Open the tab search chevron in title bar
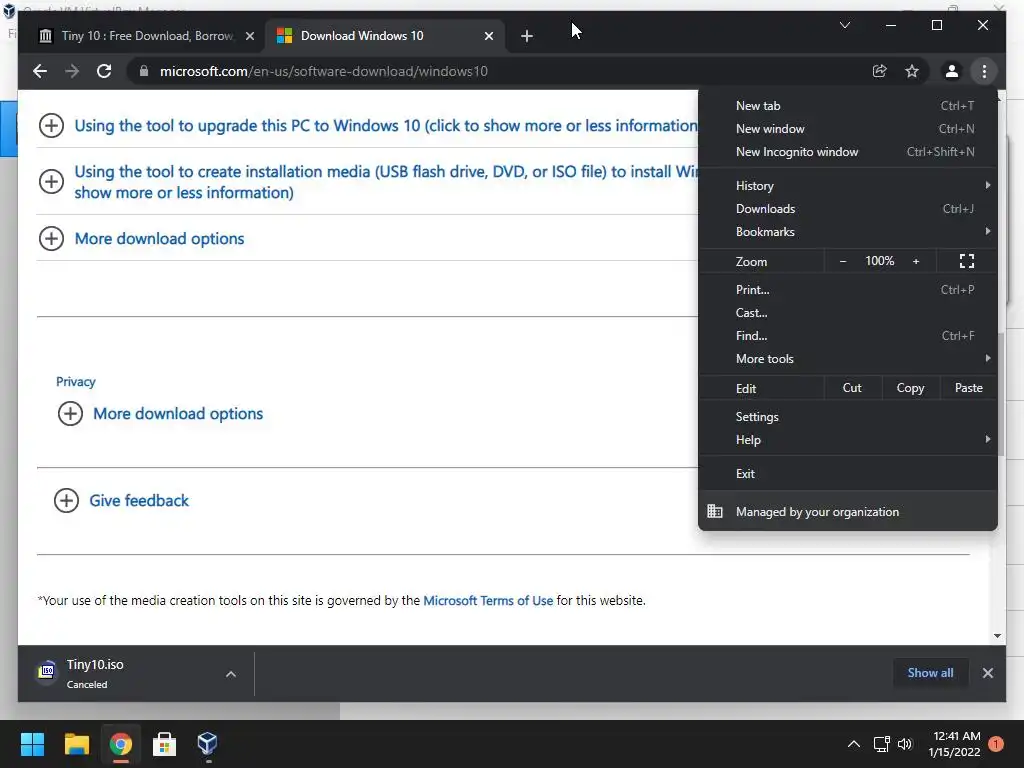 pyautogui.click(x=845, y=25)
